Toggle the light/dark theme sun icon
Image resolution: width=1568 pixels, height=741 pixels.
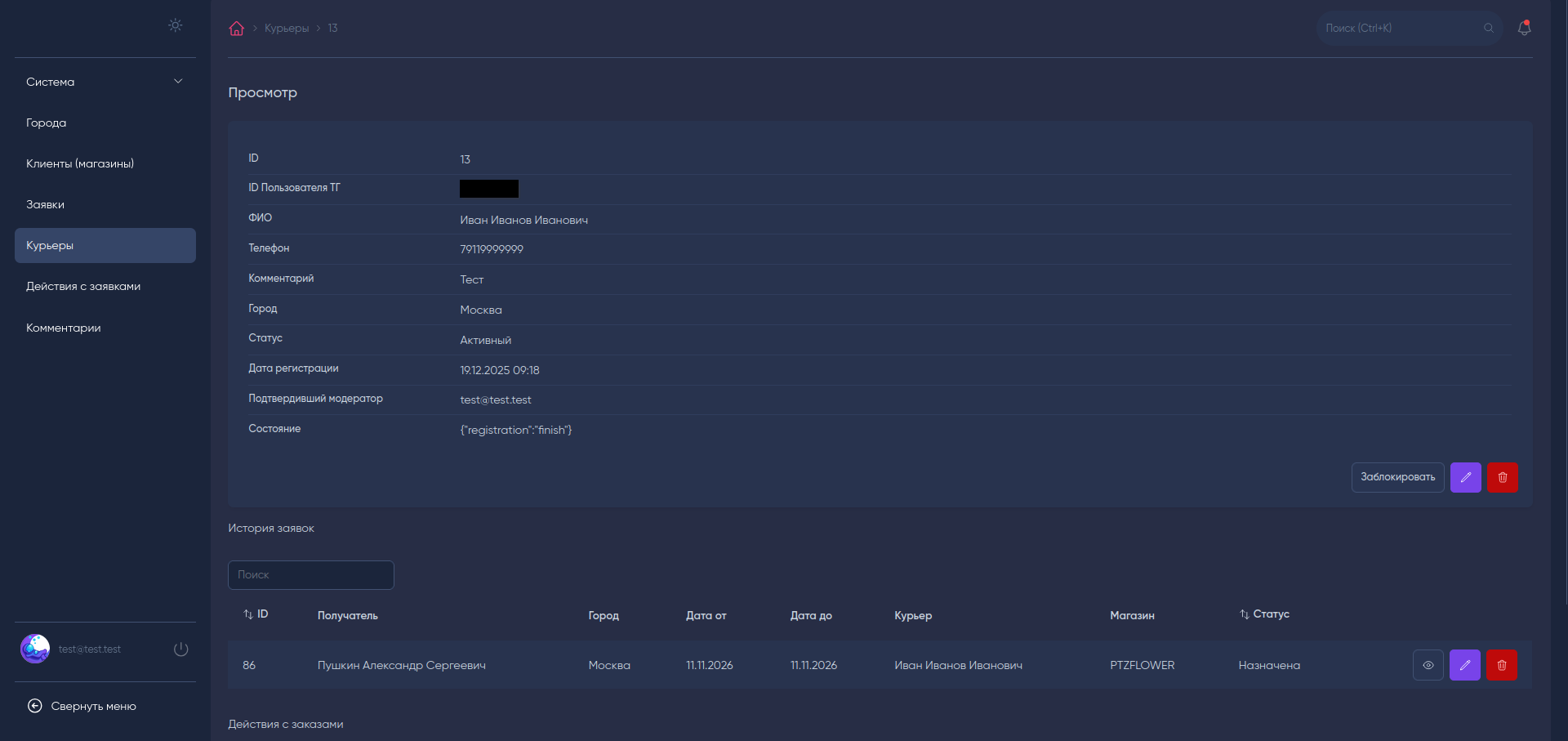point(176,25)
